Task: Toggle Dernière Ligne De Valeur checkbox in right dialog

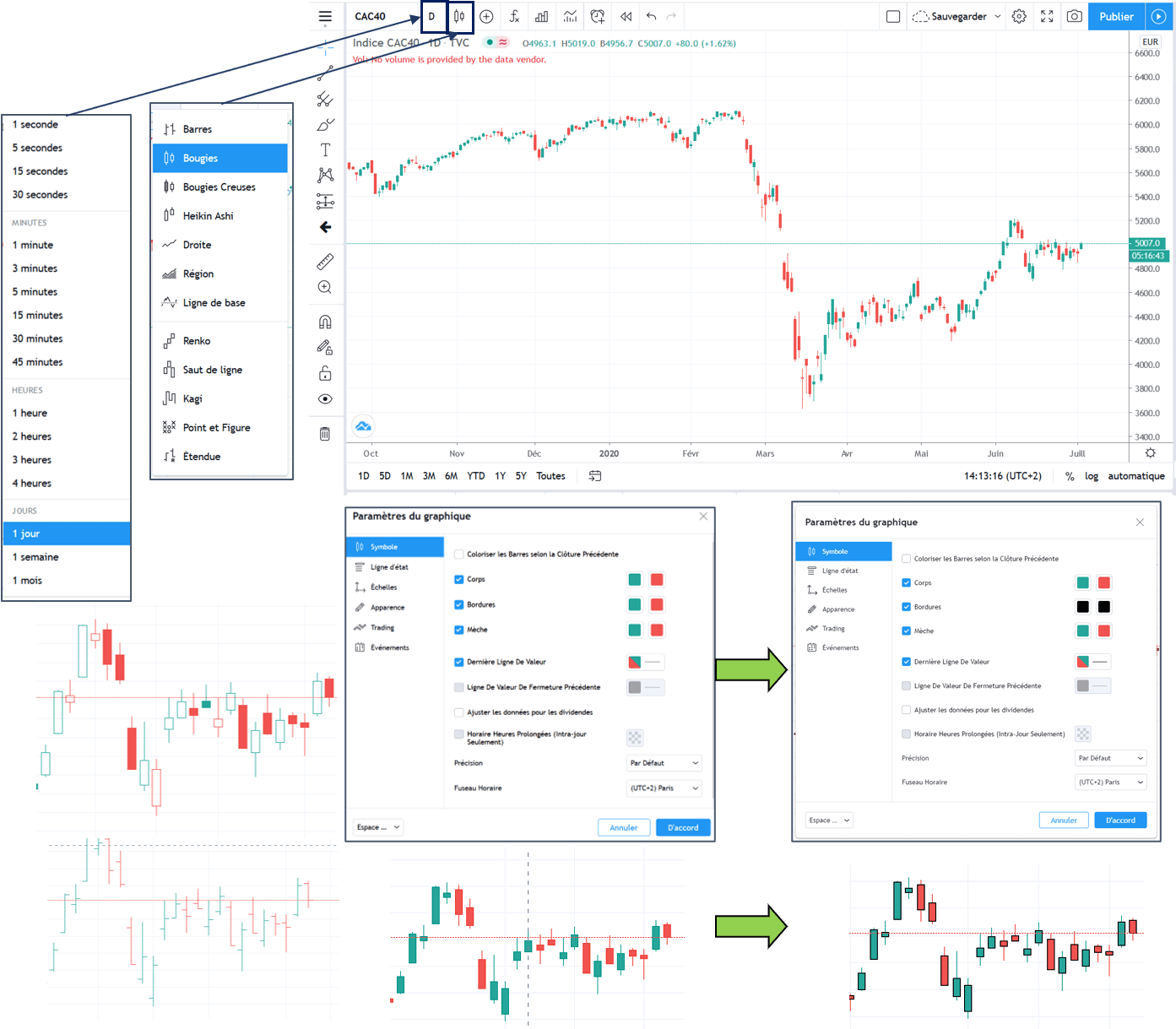Action: [x=906, y=662]
